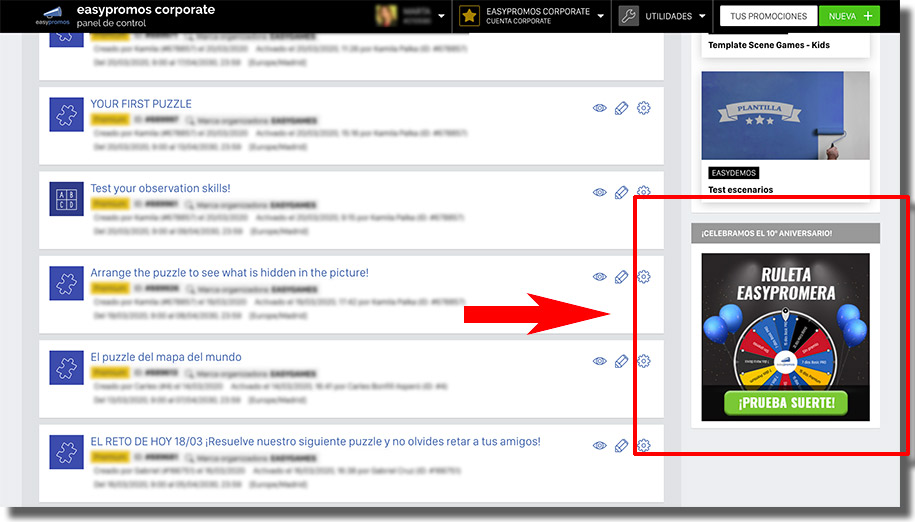
Task: Preview YOUR FIRST PUZZLE via eye icon
Action: (x=600, y=108)
